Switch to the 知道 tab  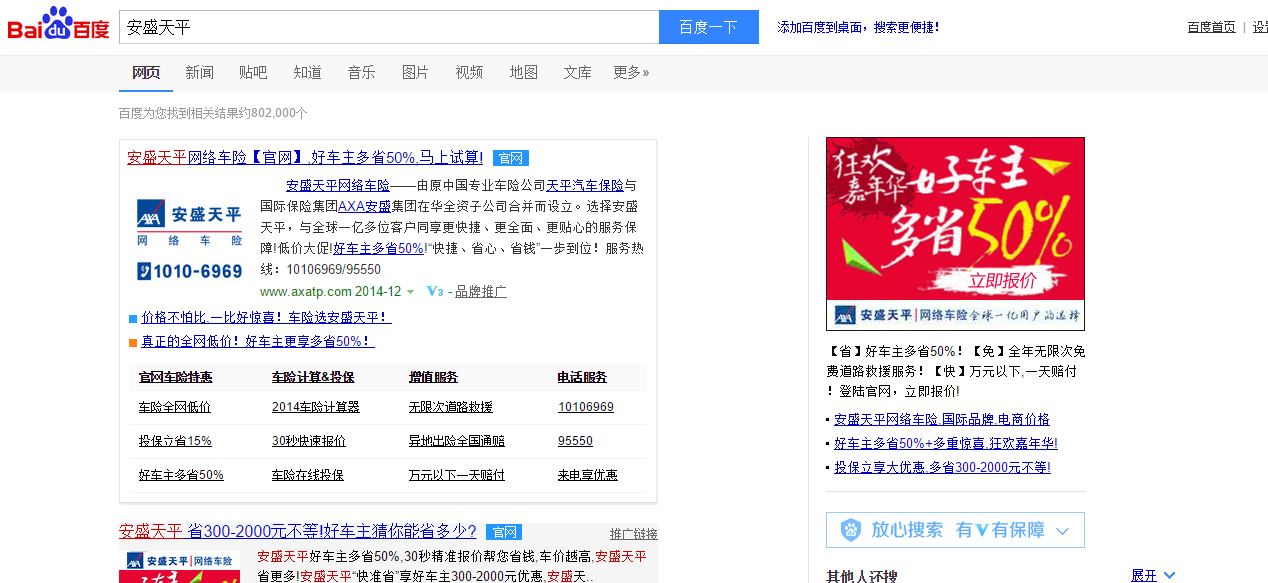[307, 72]
